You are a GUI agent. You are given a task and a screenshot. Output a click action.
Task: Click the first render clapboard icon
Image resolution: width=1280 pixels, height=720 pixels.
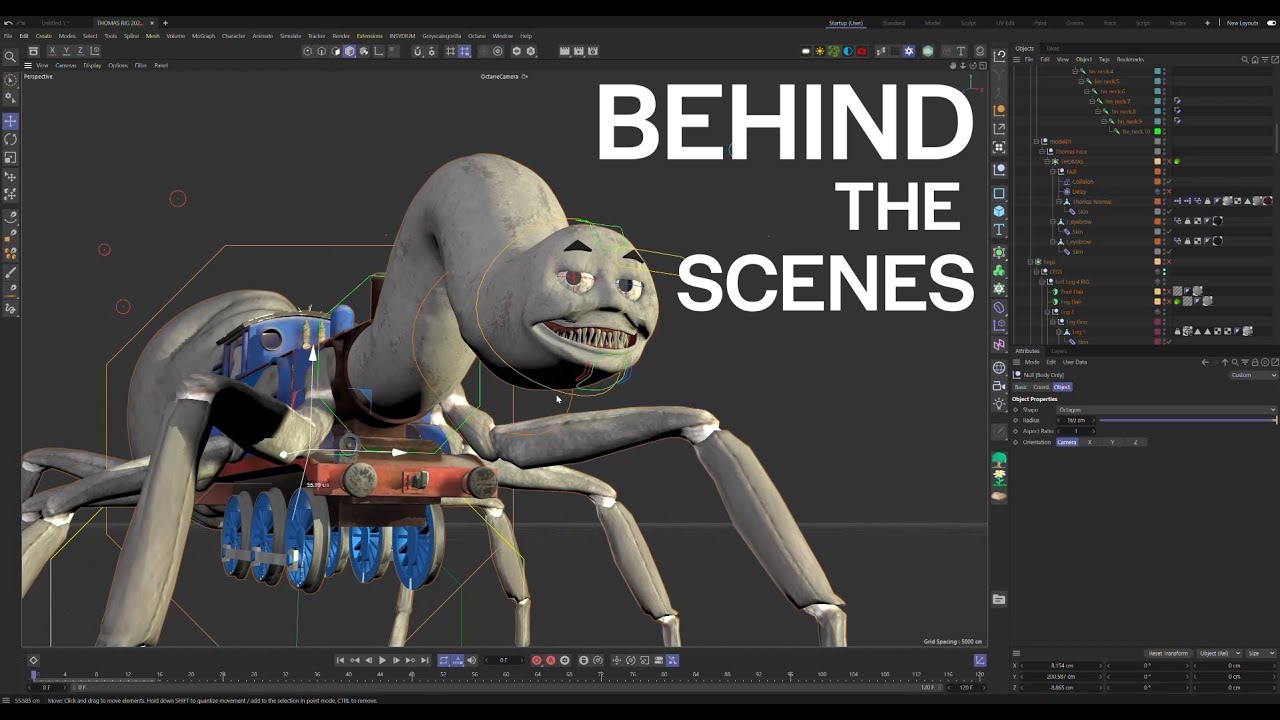point(565,51)
